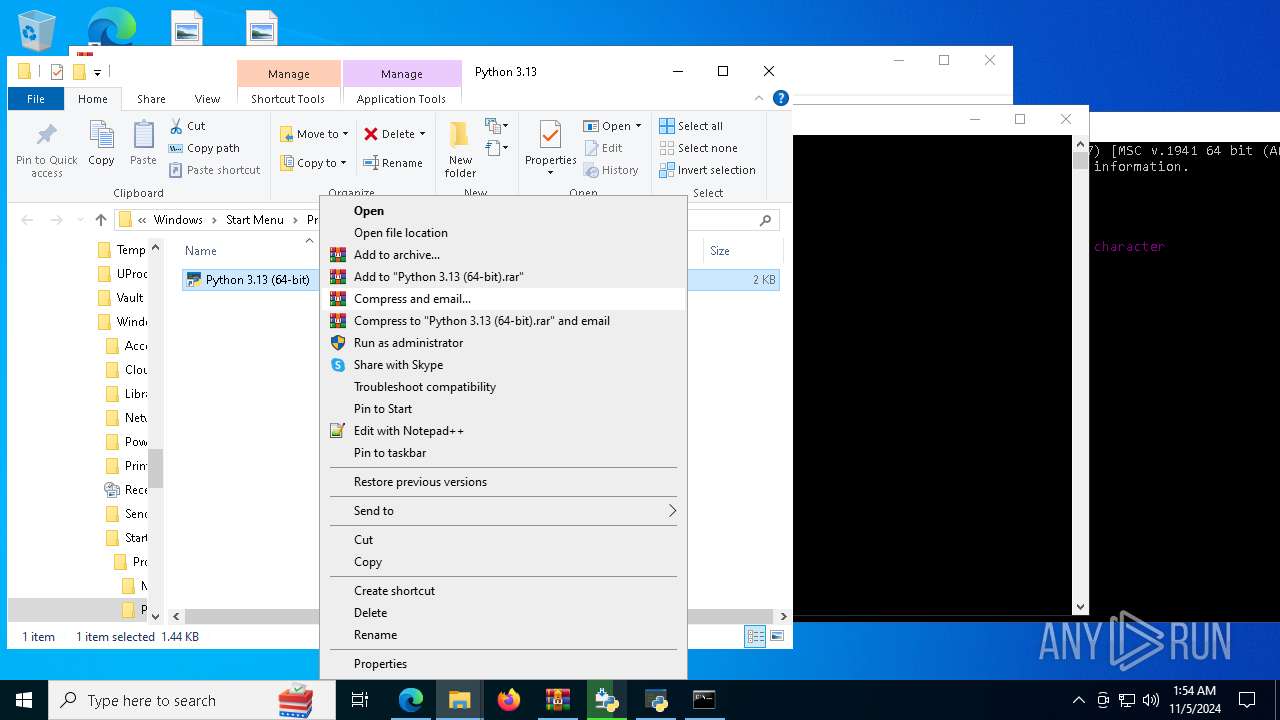Select Pin to taskbar
The image size is (1280, 720).
click(503, 453)
